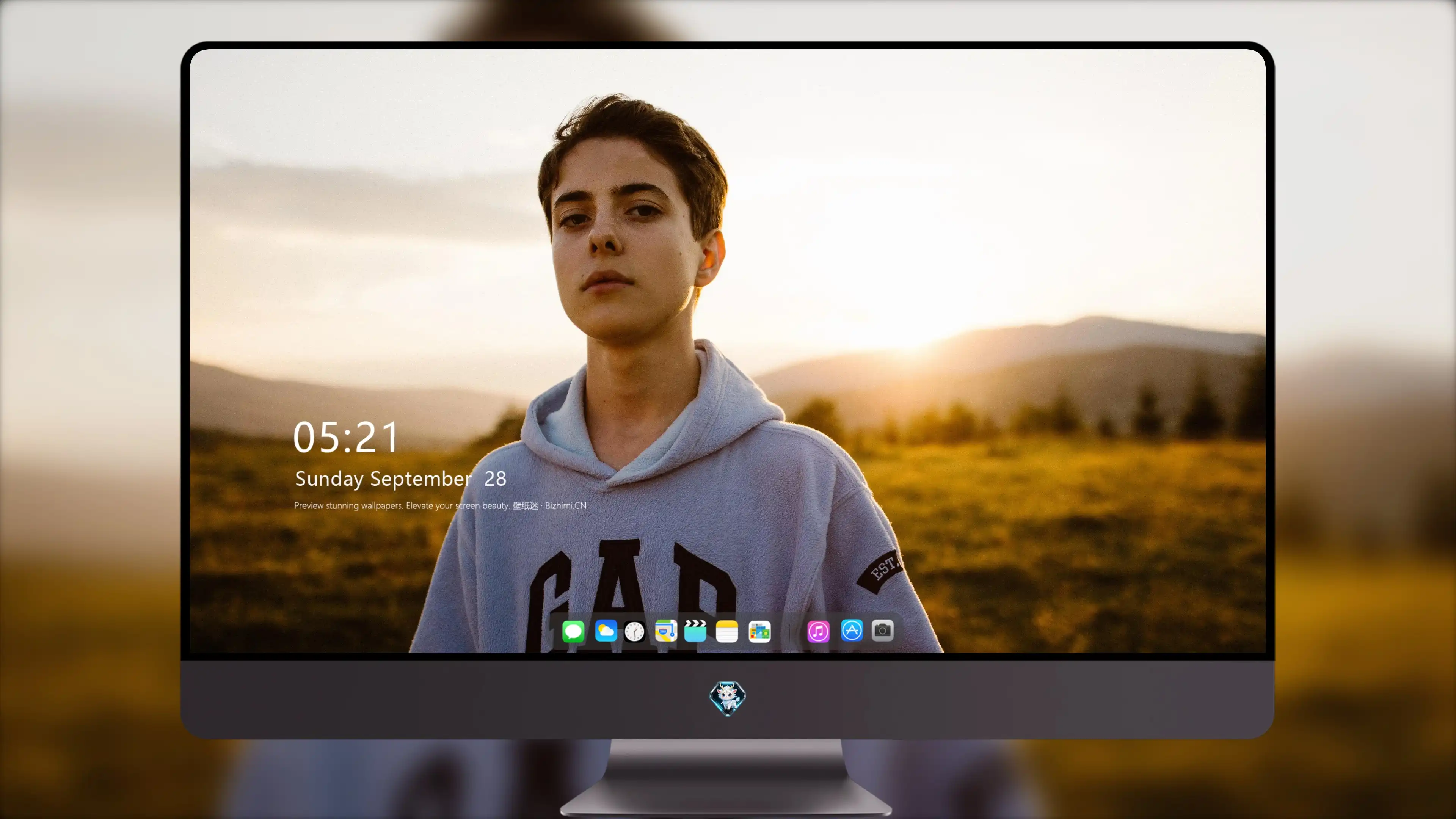
Task: Open the blue App Store icon
Action: 852,630
